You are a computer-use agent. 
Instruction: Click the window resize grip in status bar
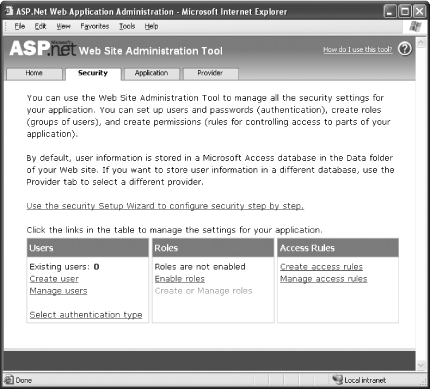(x=423, y=382)
